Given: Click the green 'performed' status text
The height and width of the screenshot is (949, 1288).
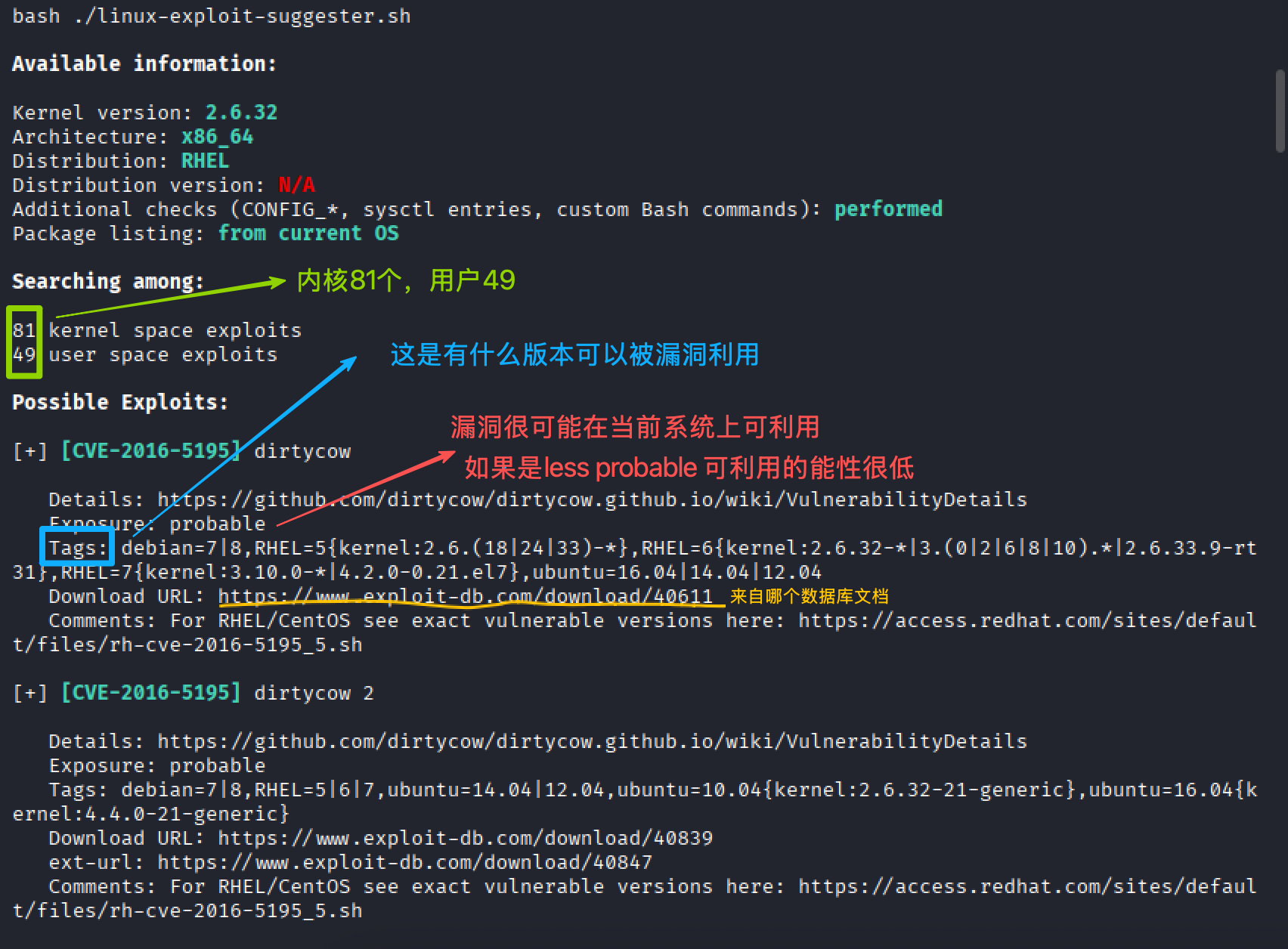Looking at the screenshot, I should [888, 209].
